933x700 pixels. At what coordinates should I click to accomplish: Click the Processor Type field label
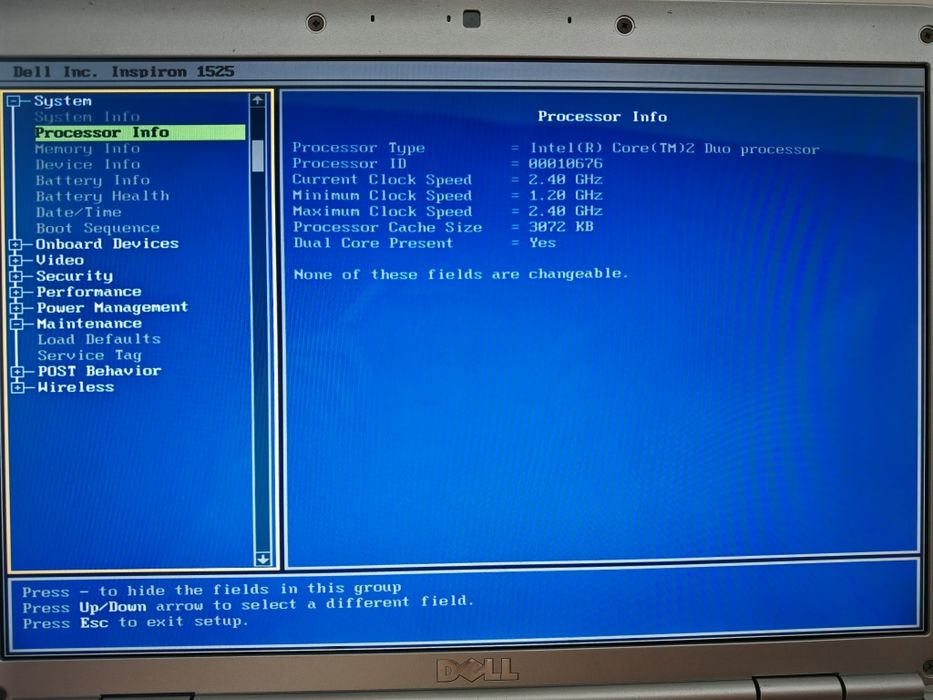(358, 148)
